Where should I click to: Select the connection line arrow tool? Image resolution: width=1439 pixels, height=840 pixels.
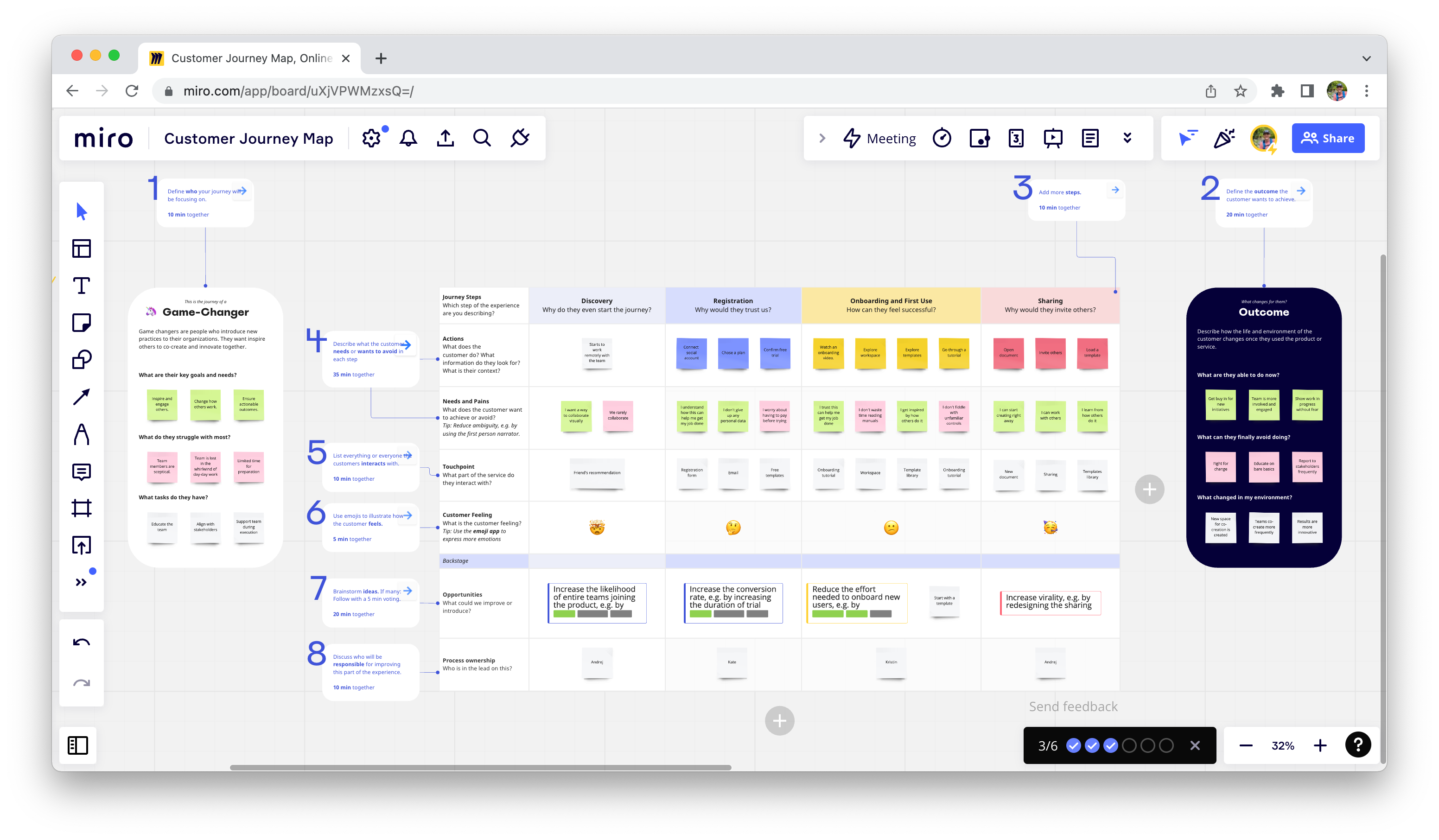(81, 397)
